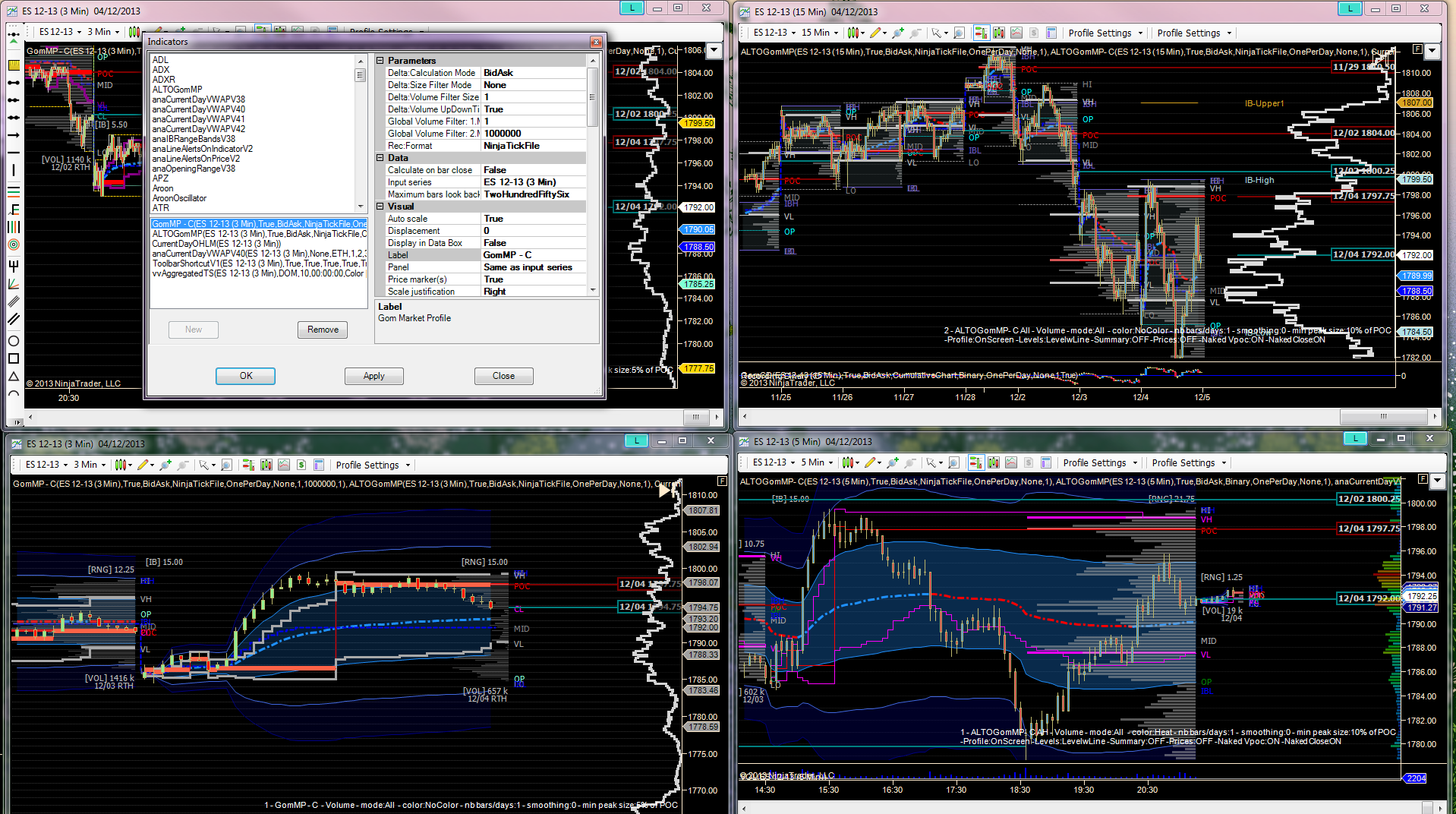Toggle the F marker on bottom-left chart
1456x814 pixels.
(x=722, y=481)
